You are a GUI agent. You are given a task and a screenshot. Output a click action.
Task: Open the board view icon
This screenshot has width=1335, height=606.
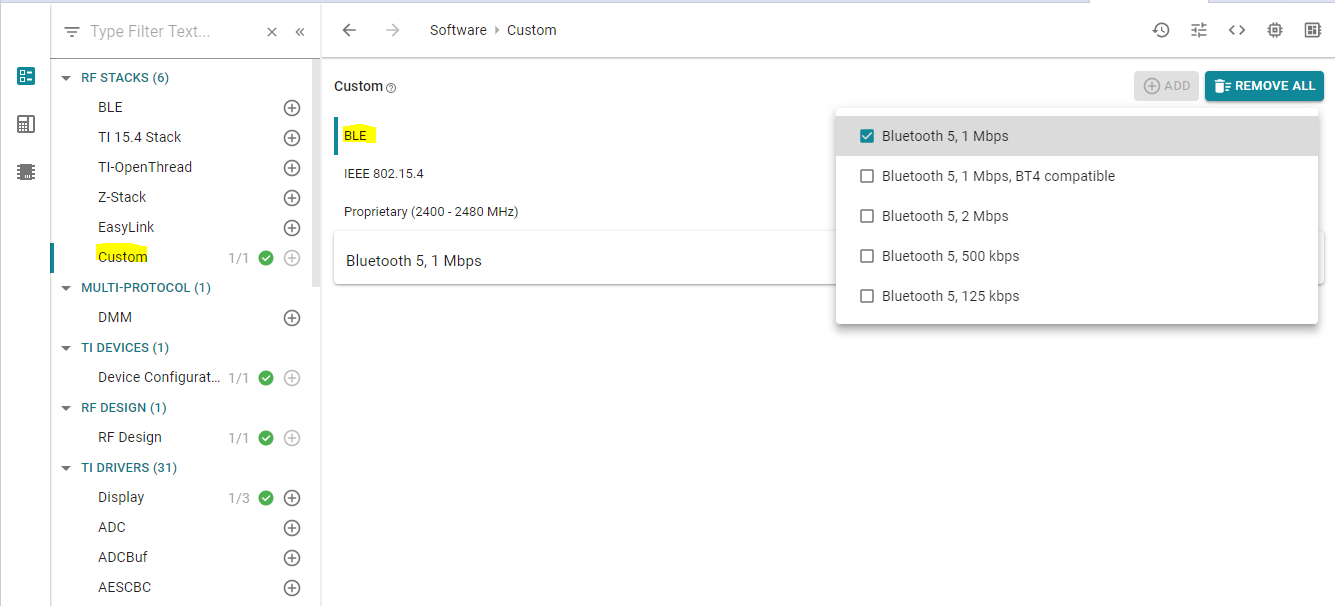click(1312, 30)
